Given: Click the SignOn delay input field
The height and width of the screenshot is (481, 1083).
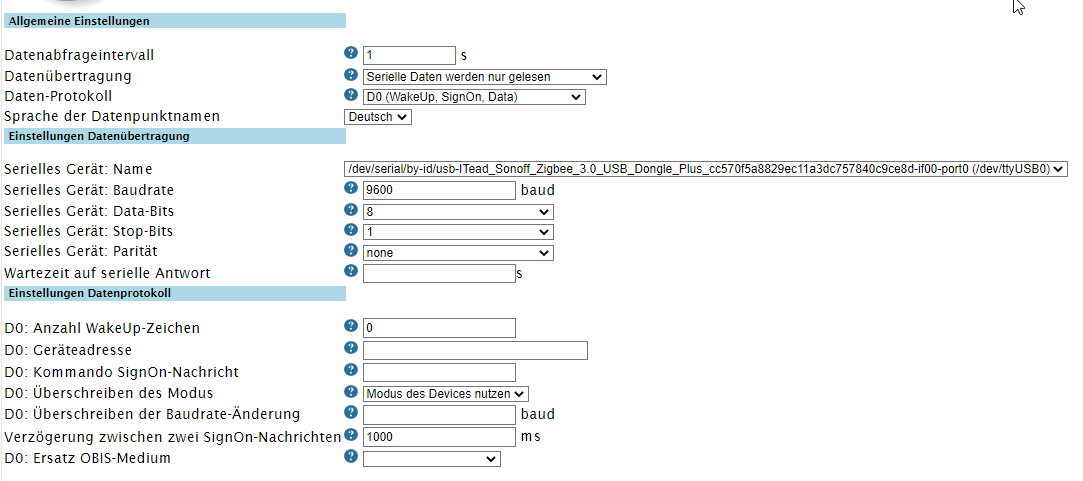Looking at the screenshot, I should [439, 437].
